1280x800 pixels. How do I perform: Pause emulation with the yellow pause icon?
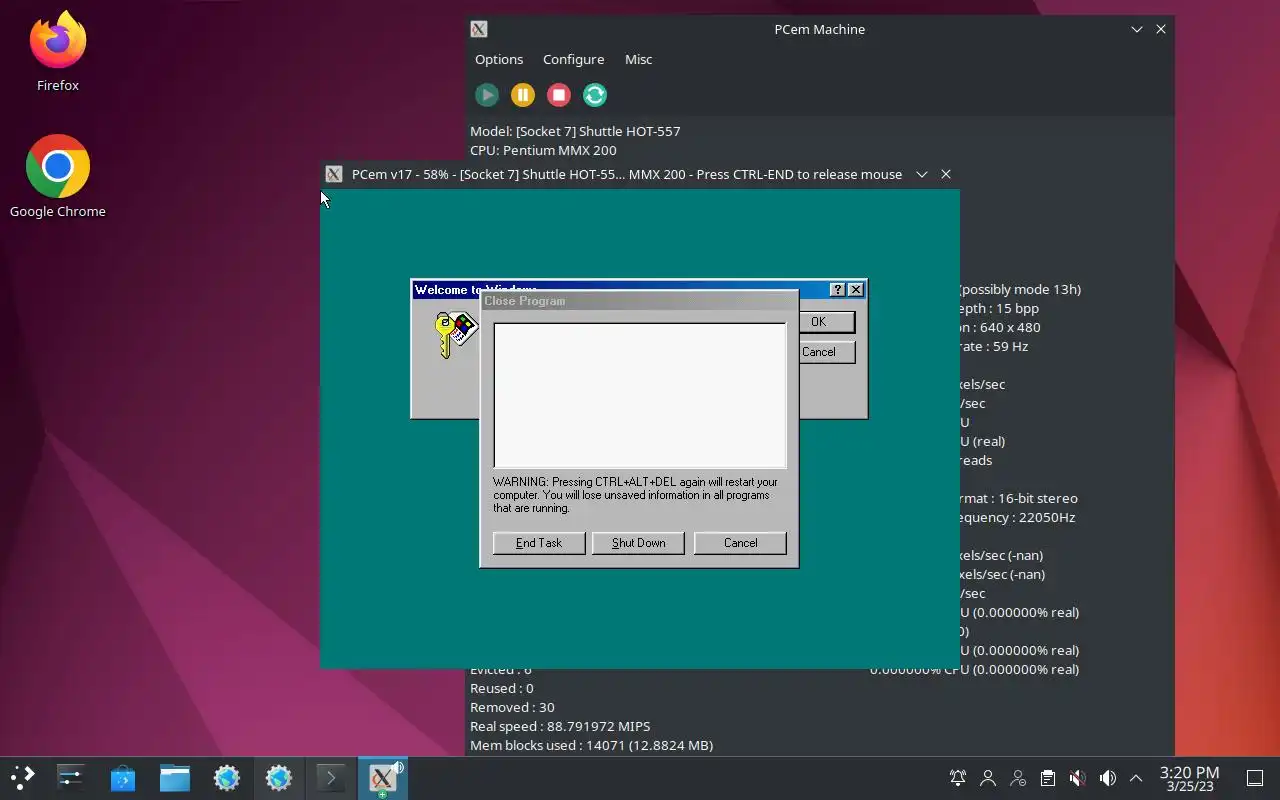523,95
